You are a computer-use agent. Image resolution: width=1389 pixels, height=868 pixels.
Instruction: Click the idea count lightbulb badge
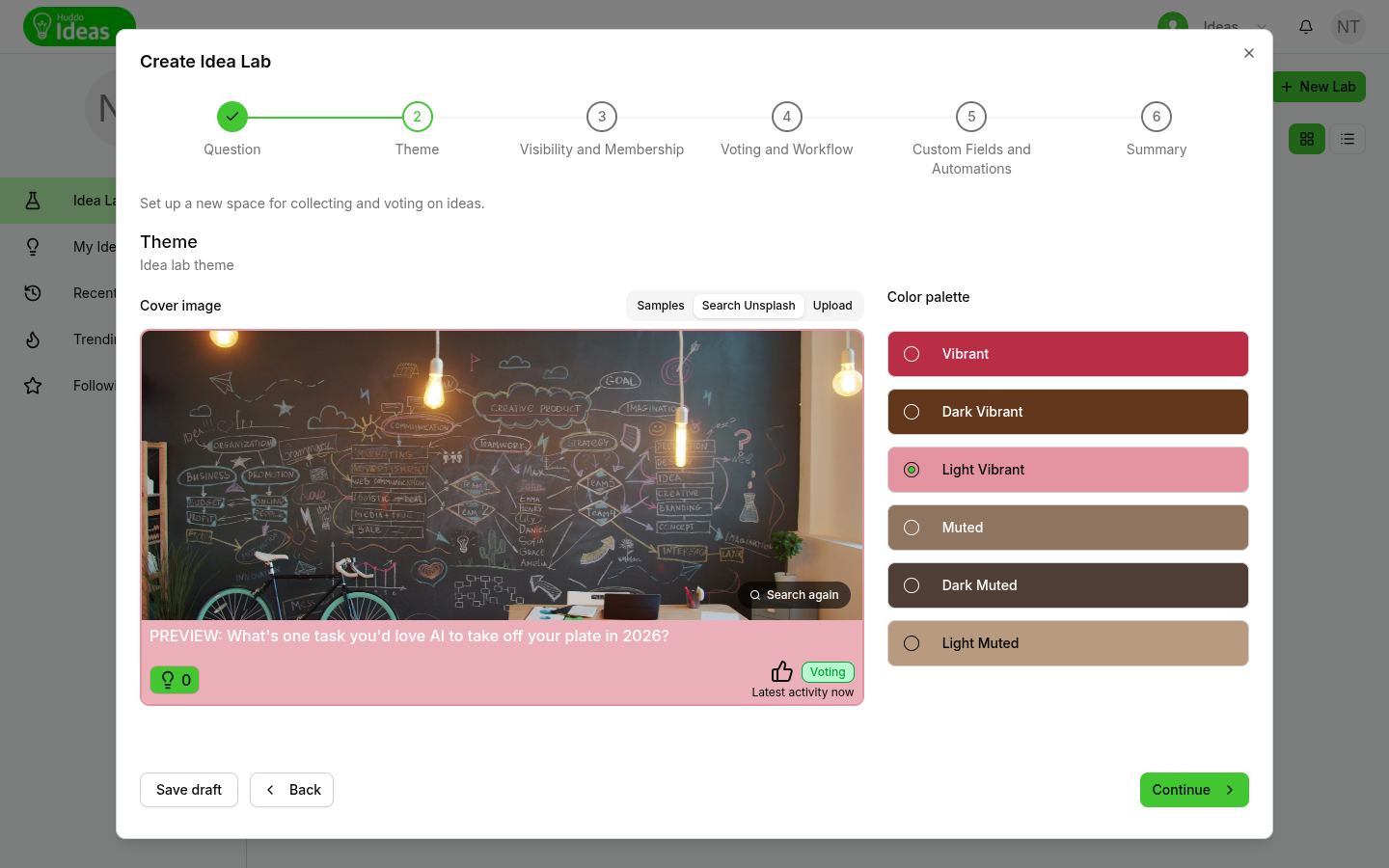click(x=175, y=680)
